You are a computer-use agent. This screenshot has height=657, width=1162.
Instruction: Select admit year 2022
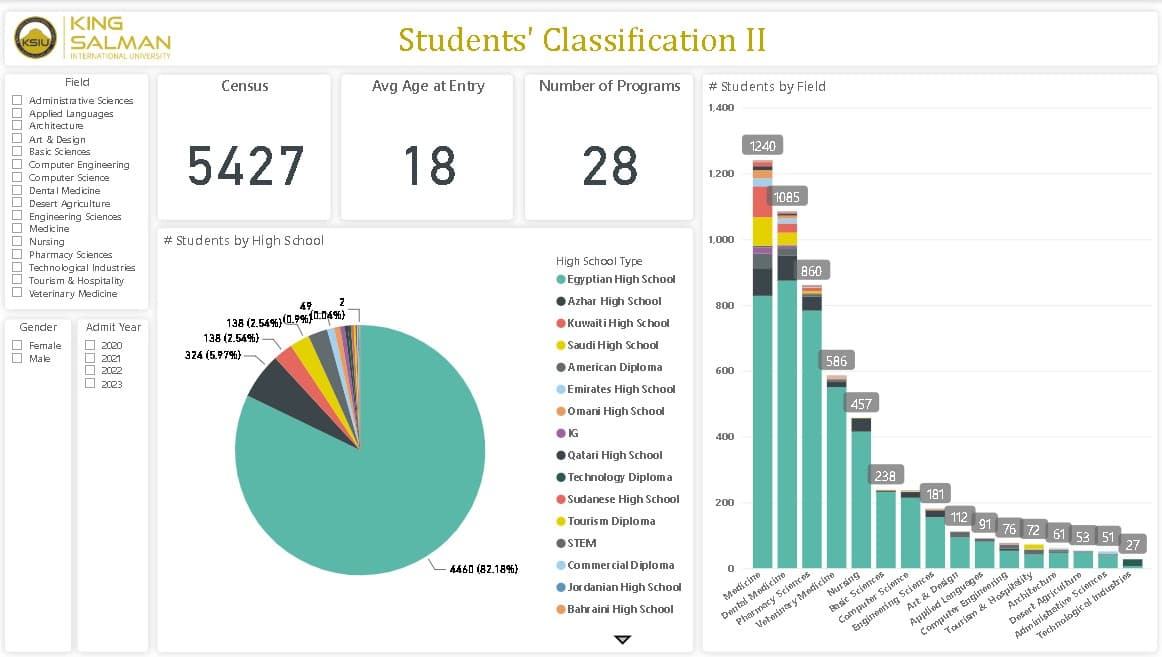click(x=90, y=370)
